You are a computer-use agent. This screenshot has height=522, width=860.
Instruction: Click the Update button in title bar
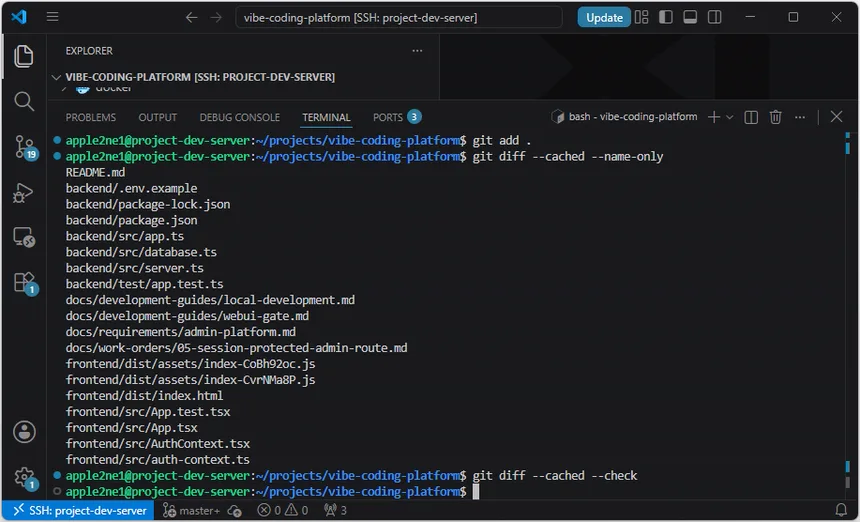tap(604, 18)
